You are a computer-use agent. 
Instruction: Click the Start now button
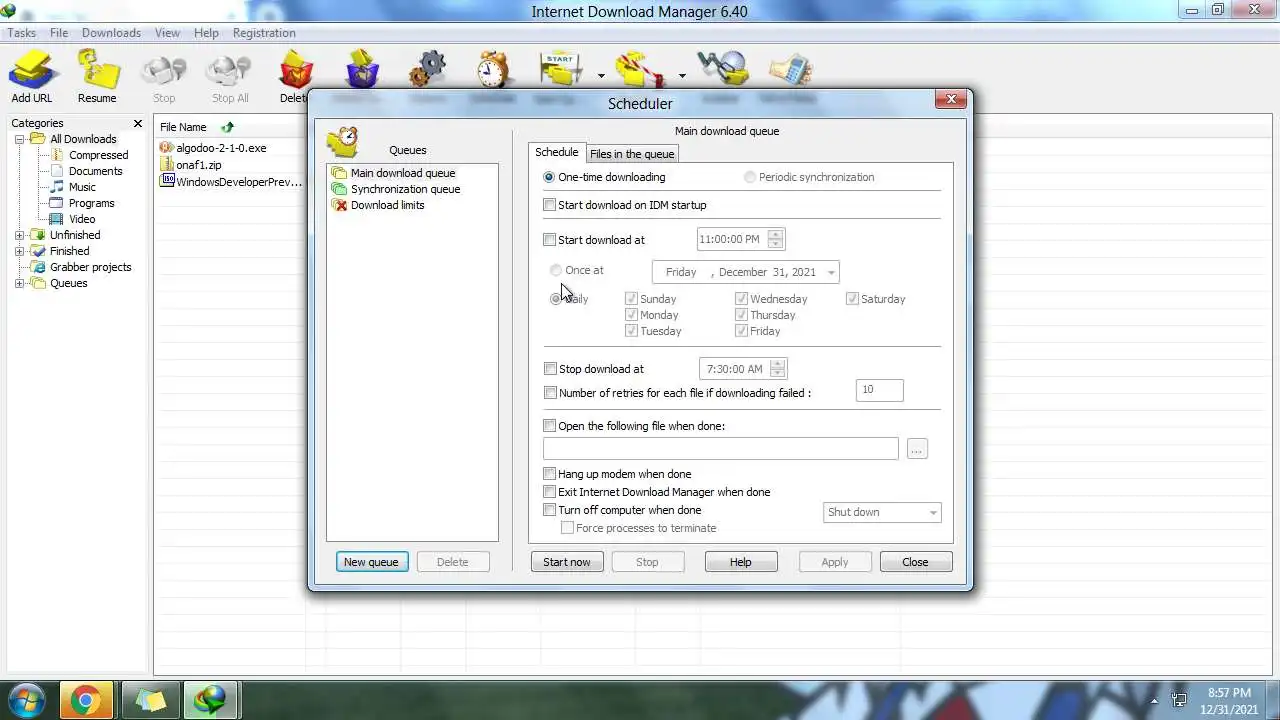coord(567,562)
